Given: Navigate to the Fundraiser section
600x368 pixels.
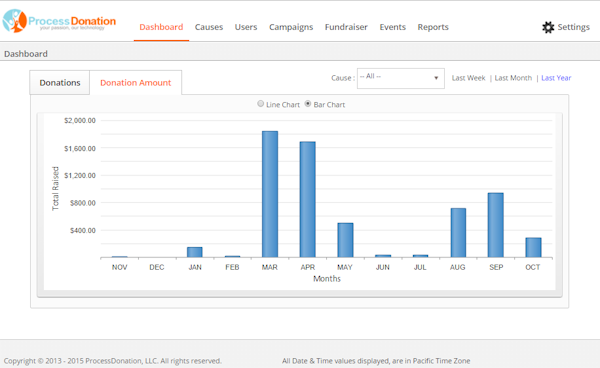Looking at the screenshot, I should coord(346,27).
